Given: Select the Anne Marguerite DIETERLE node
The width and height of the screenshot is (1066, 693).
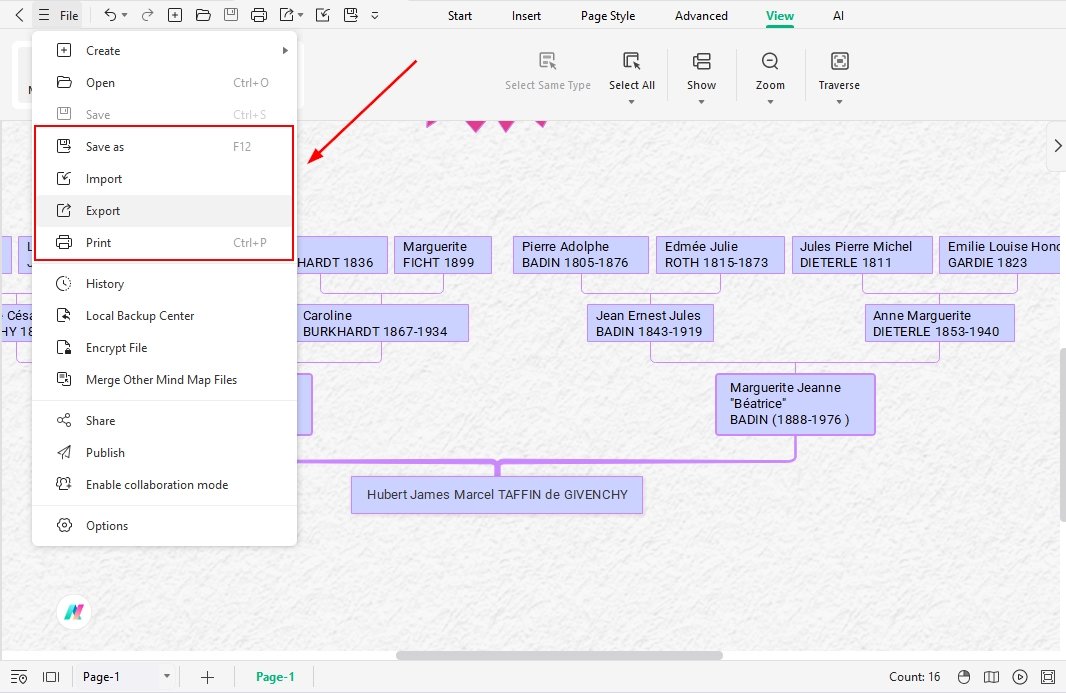Looking at the screenshot, I should [x=939, y=323].
